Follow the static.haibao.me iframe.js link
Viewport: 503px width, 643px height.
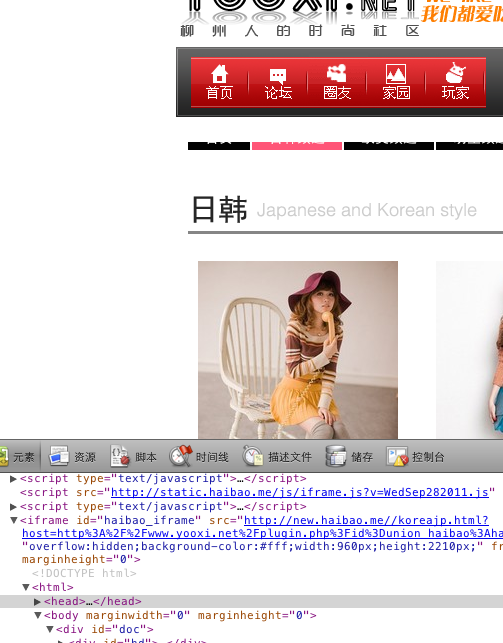300,492
